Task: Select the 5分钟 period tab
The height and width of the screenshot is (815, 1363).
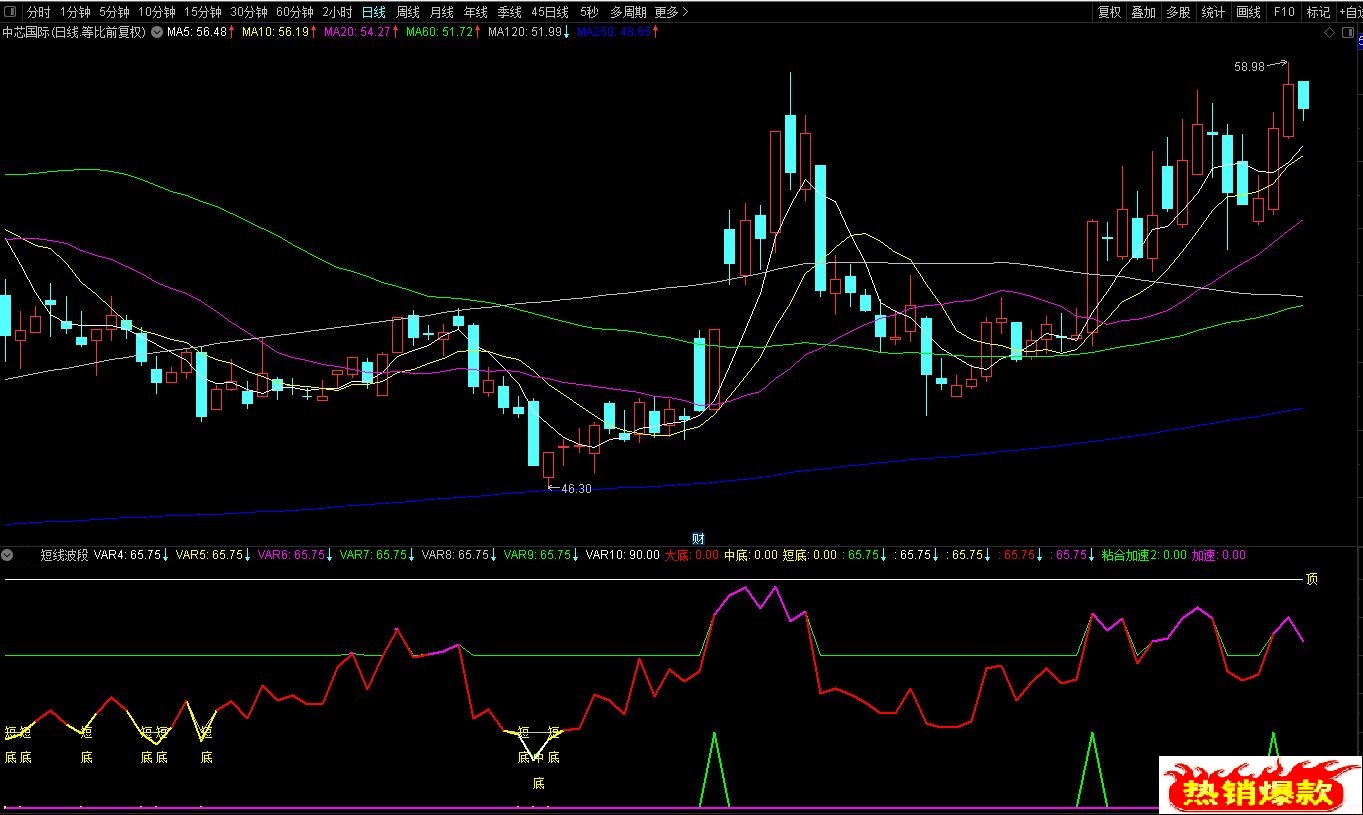Action: 114,12
